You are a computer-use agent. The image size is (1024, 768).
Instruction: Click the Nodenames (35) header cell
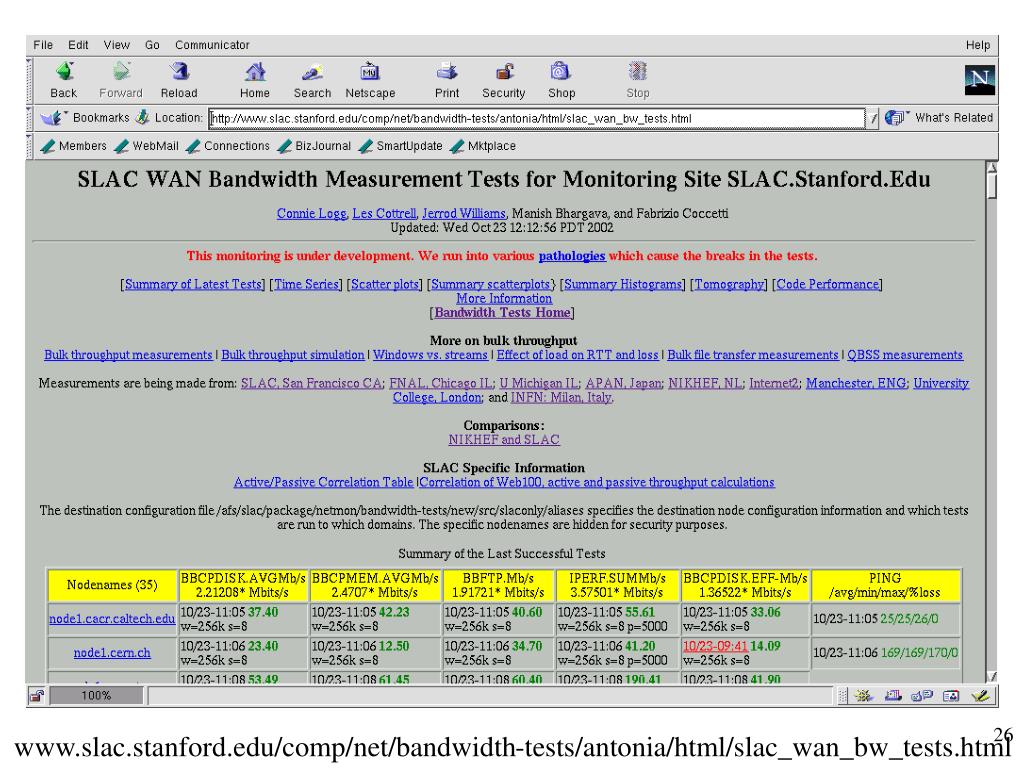pyautogui.click(x=112, y=586)
